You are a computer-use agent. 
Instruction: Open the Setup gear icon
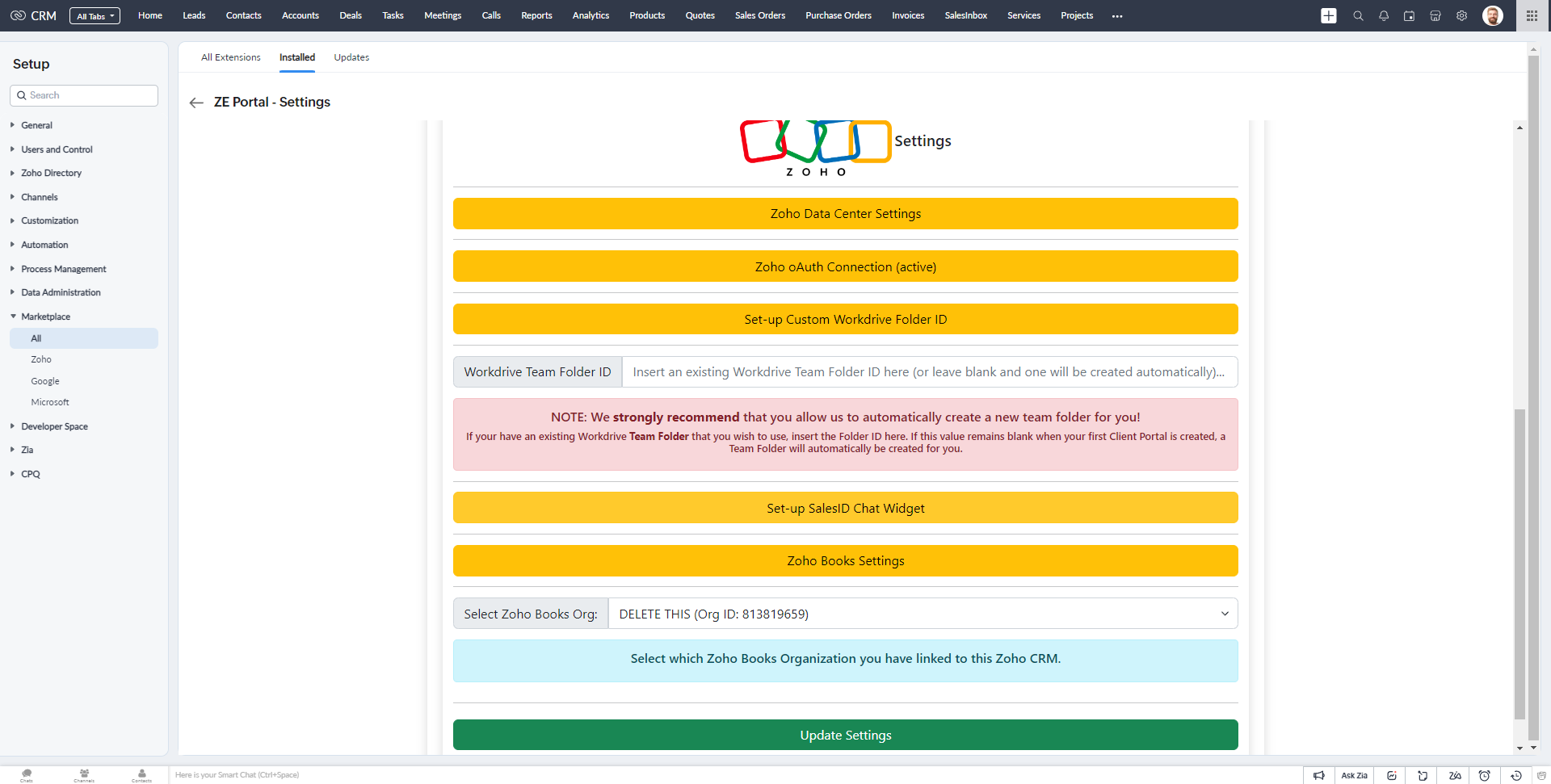(1461, 16)
